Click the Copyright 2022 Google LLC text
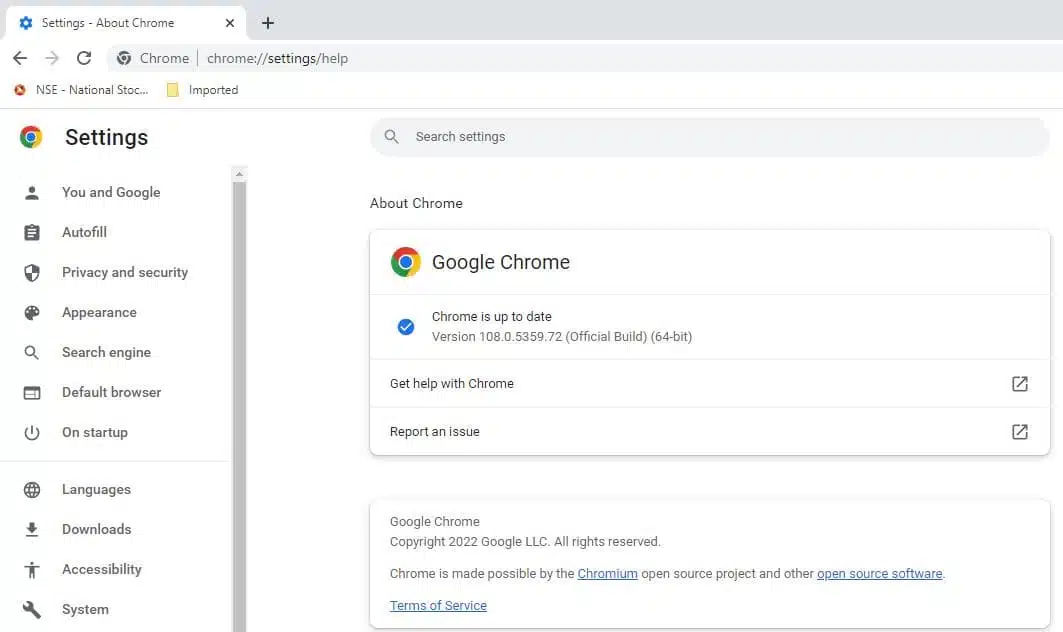 (x=525, y=542)
